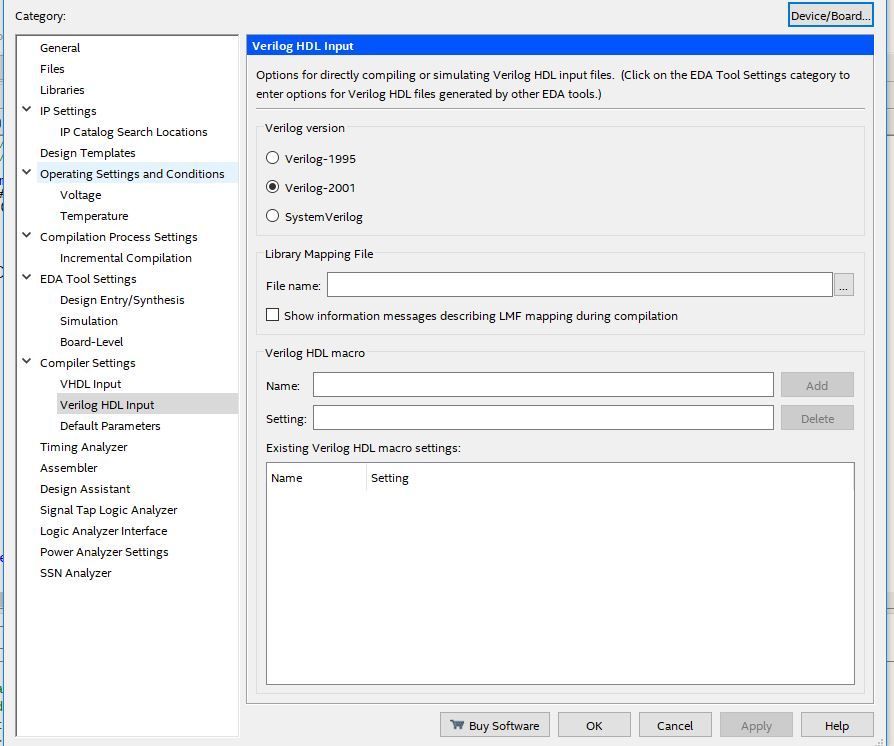Viewport: 894px width, 746px height.
Task: Open the Temperature settings
Action: click(94, 216)
